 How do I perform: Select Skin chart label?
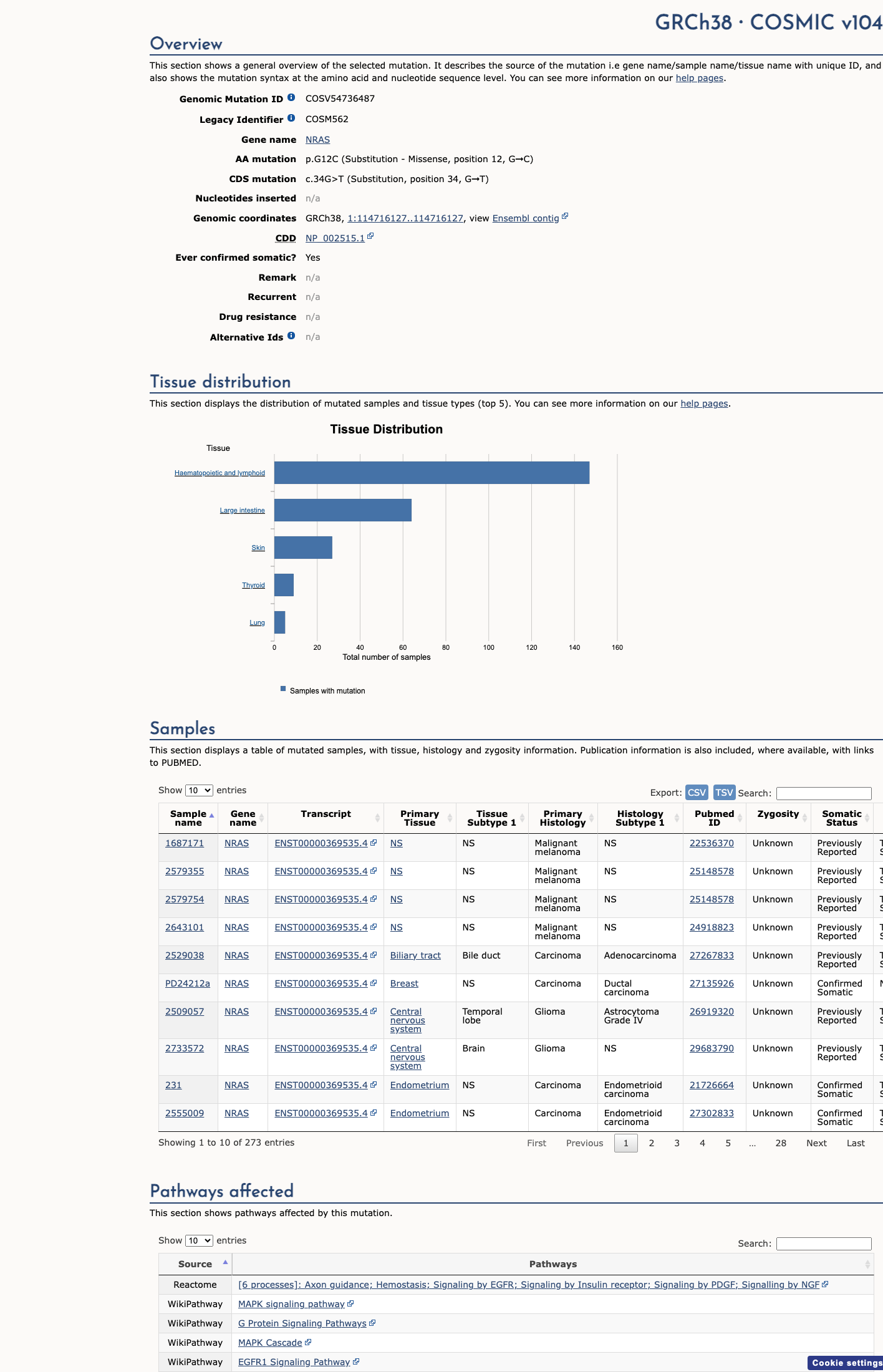click(x=258, y=548)
